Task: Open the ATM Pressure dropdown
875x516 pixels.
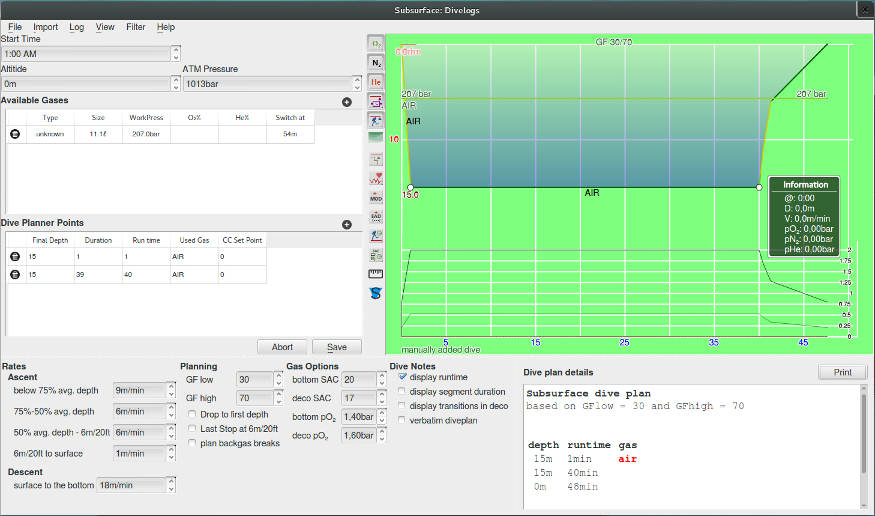Action: click(356, 85)
